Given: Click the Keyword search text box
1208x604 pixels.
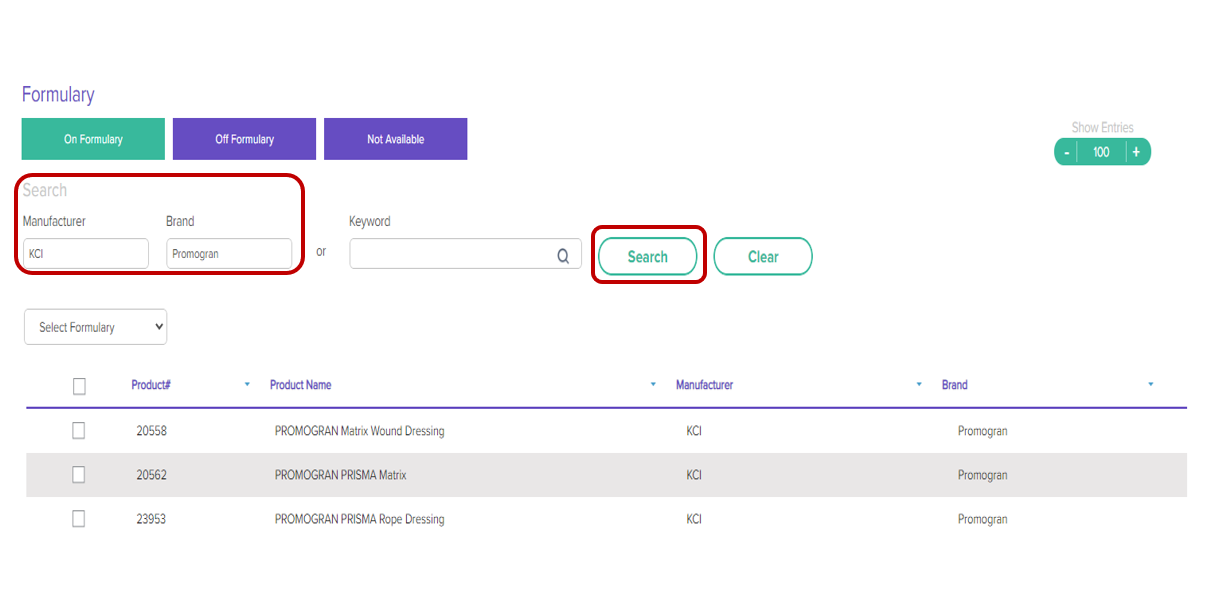Looking at the screenshot, I should coord(452,254).
